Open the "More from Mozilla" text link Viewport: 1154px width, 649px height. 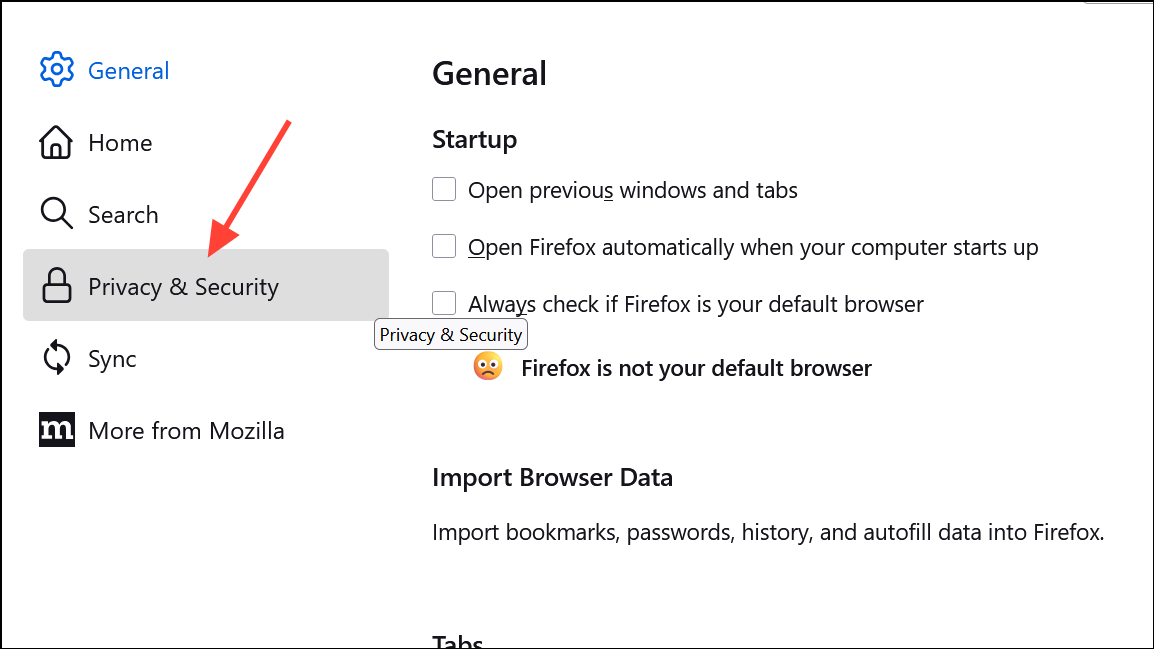click(x=186, y=431)
